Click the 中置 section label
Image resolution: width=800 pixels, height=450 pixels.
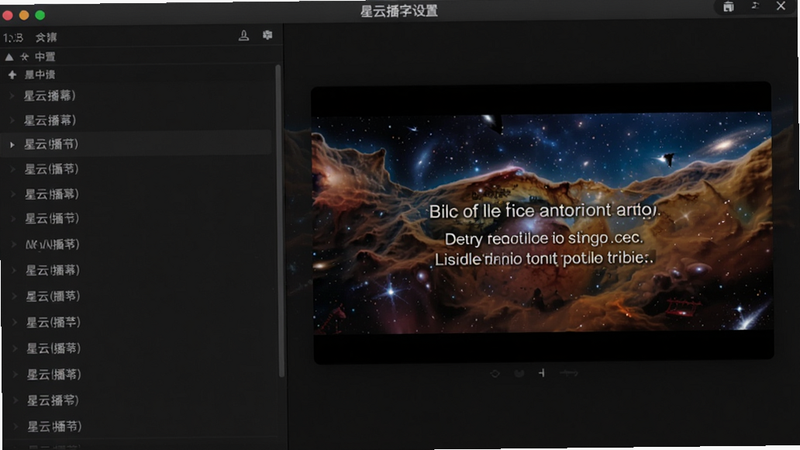(45, 57)
